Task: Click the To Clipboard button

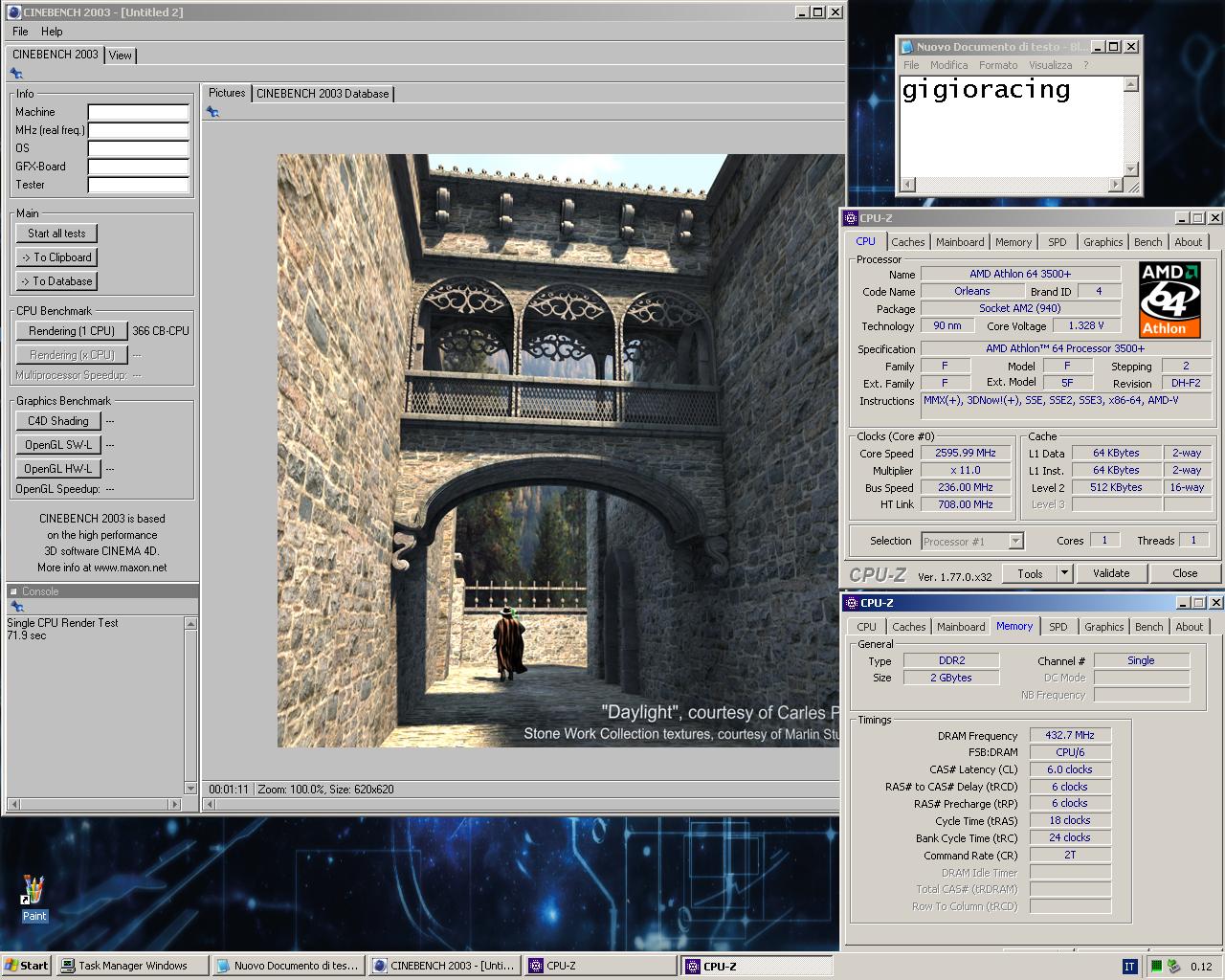Action: [x=56, y=257]
